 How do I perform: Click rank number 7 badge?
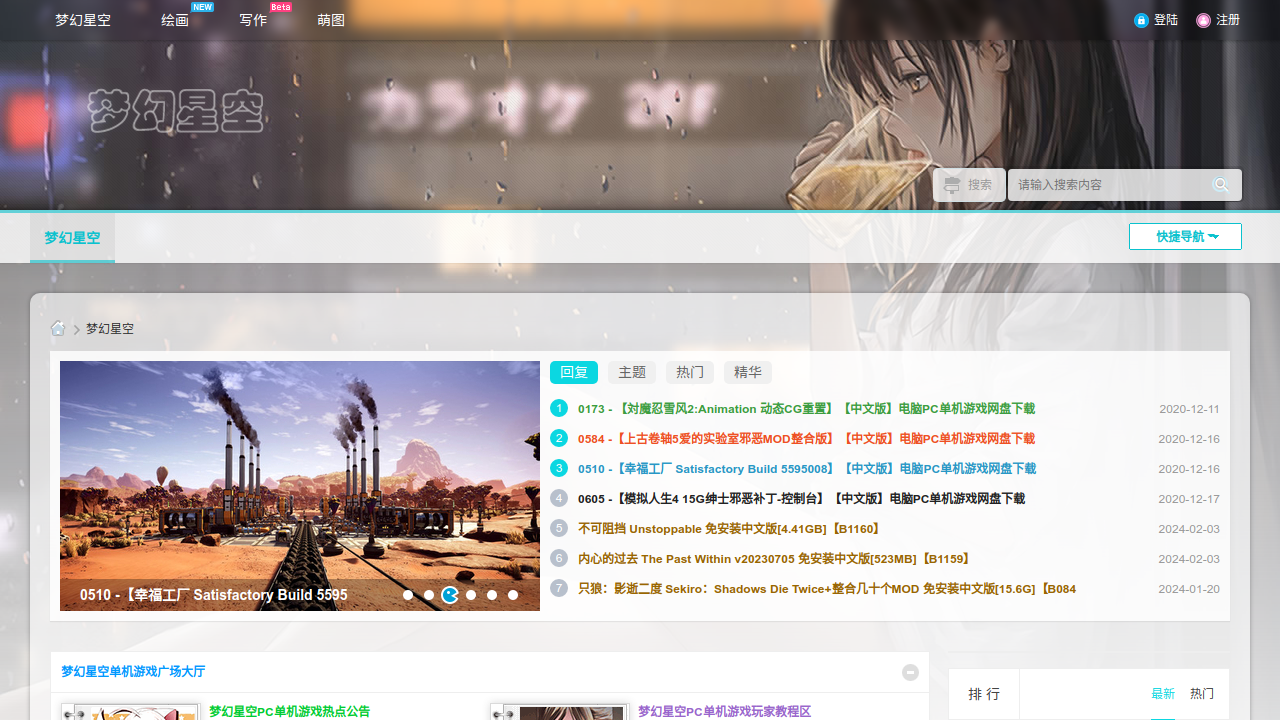coord(559,588)
